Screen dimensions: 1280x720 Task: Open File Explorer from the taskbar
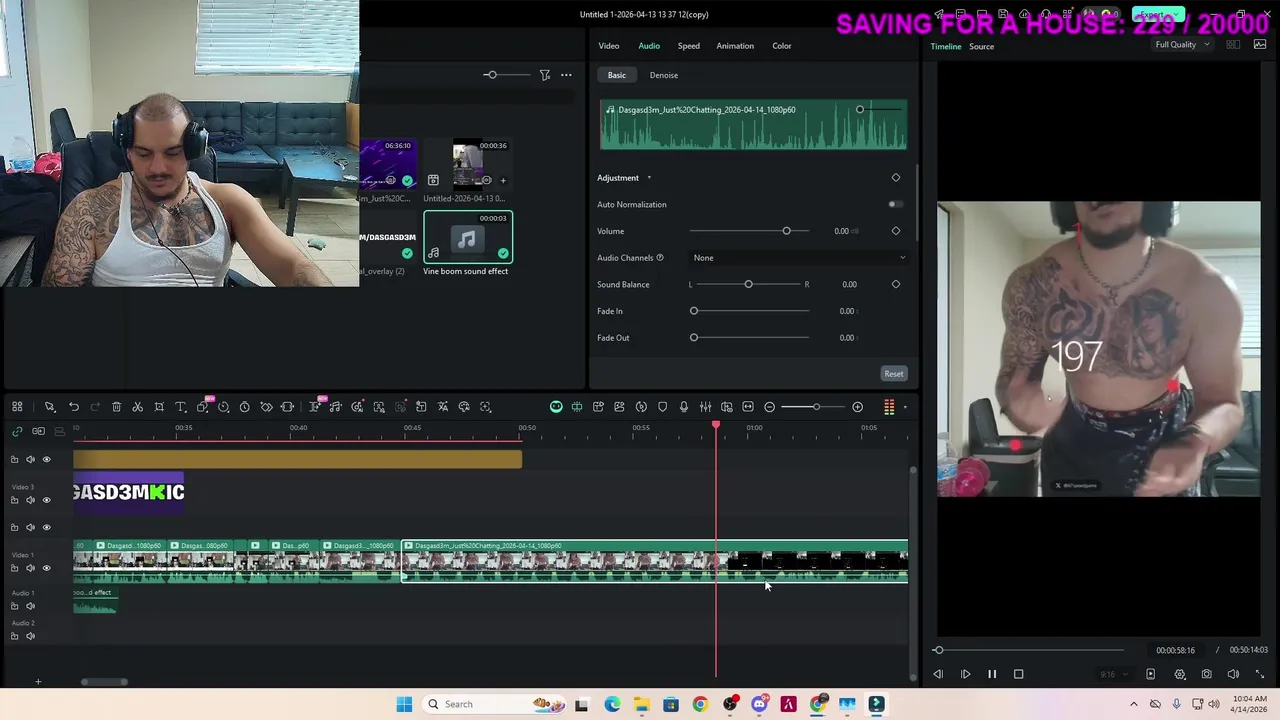tap(641, 704)
